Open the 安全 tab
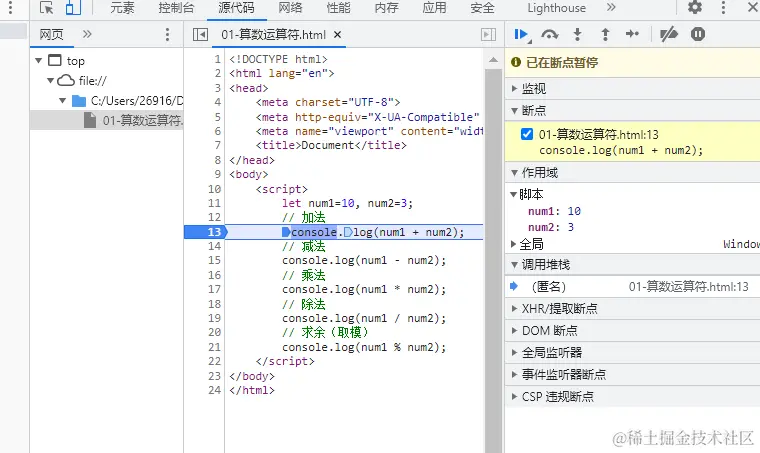Viewport: 760px width, 453px height. (x=482, y=8)
